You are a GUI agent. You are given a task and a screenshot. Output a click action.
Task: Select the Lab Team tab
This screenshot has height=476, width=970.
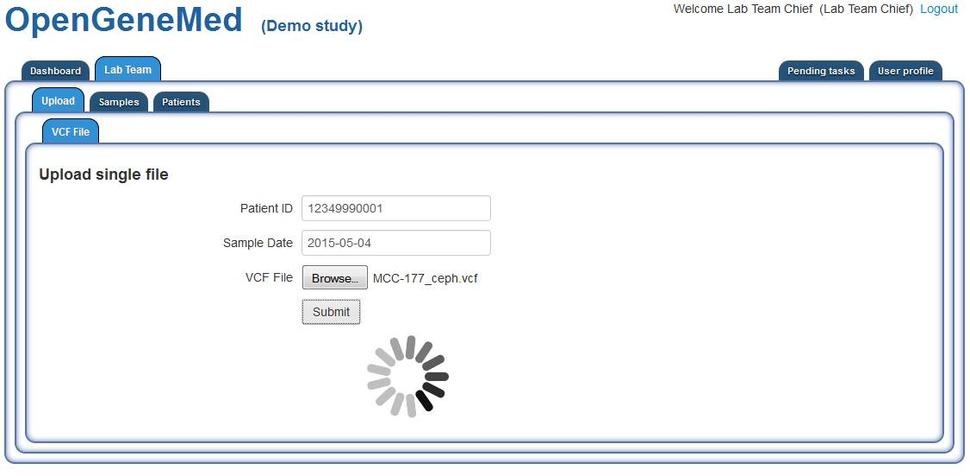coord(128,70)
